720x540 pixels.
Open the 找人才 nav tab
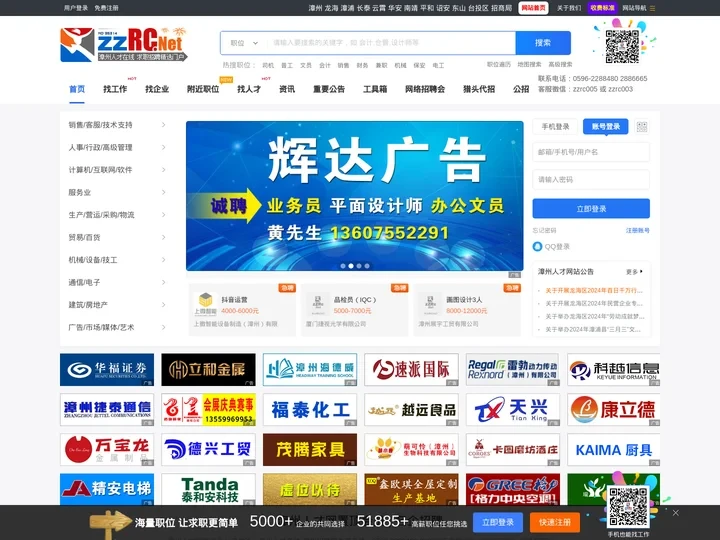pyautogui.click(x=249, y=89)
